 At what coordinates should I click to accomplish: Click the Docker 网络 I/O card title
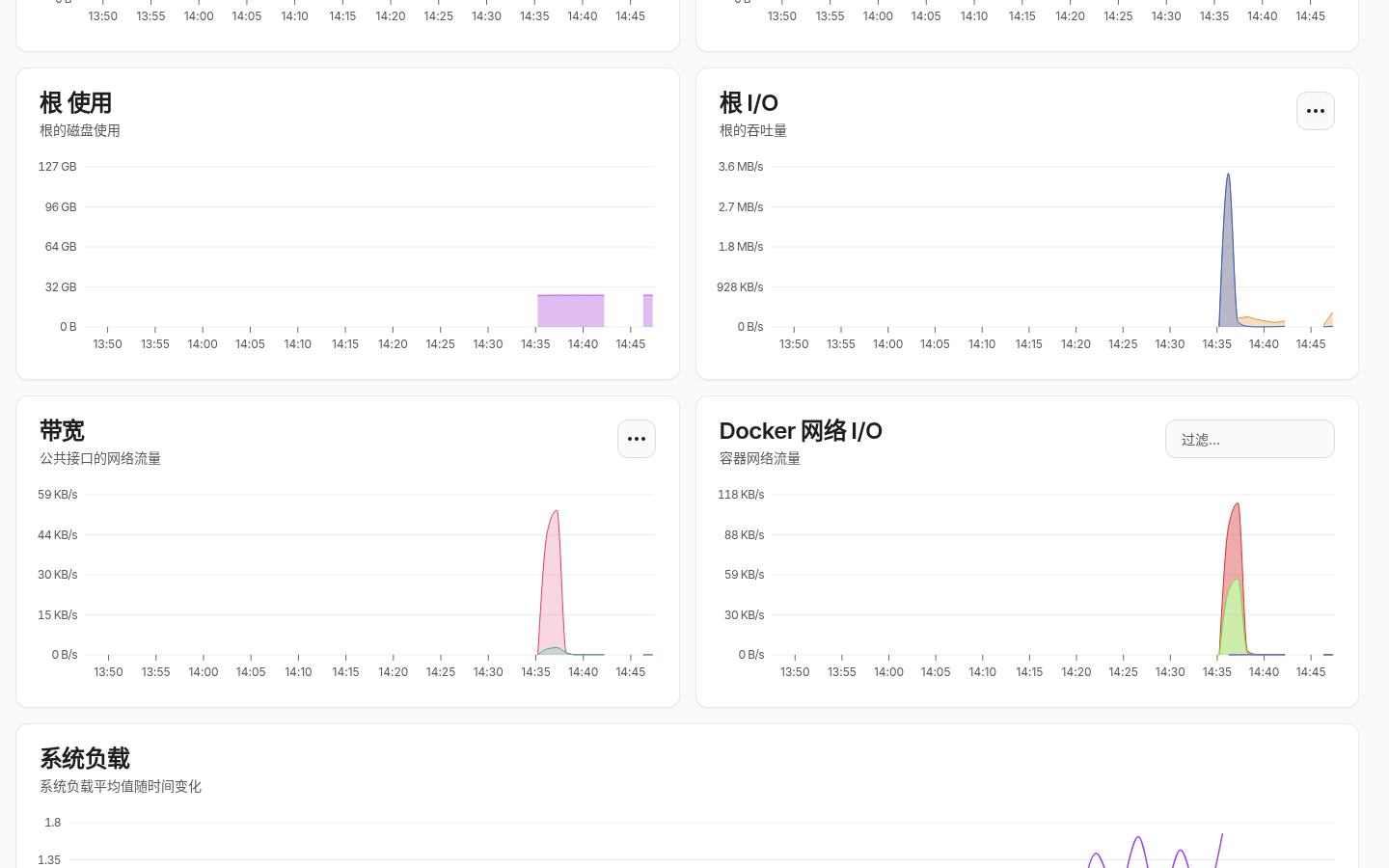(801, 430)
